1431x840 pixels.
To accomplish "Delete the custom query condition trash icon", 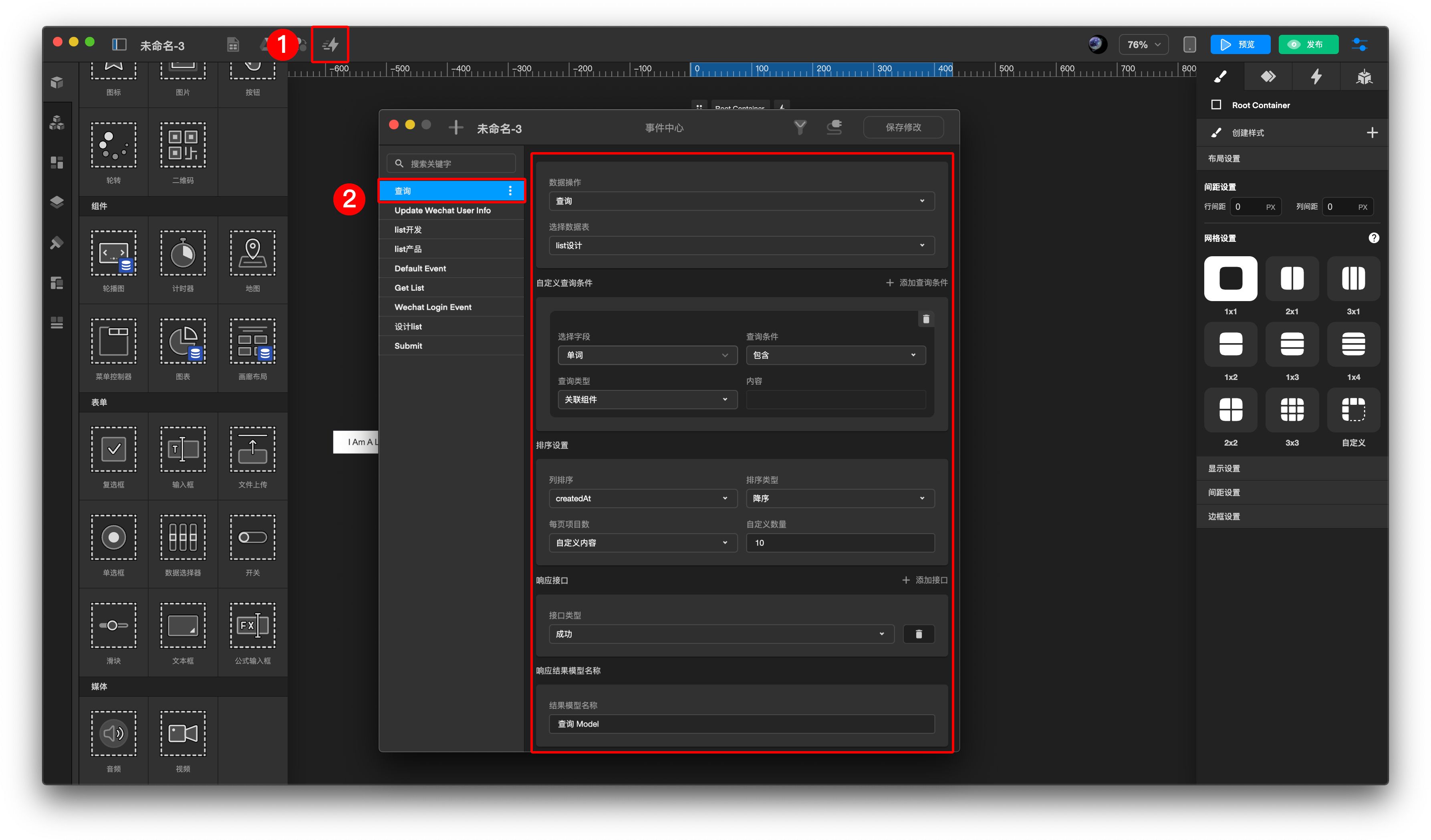I will (926, 319).
